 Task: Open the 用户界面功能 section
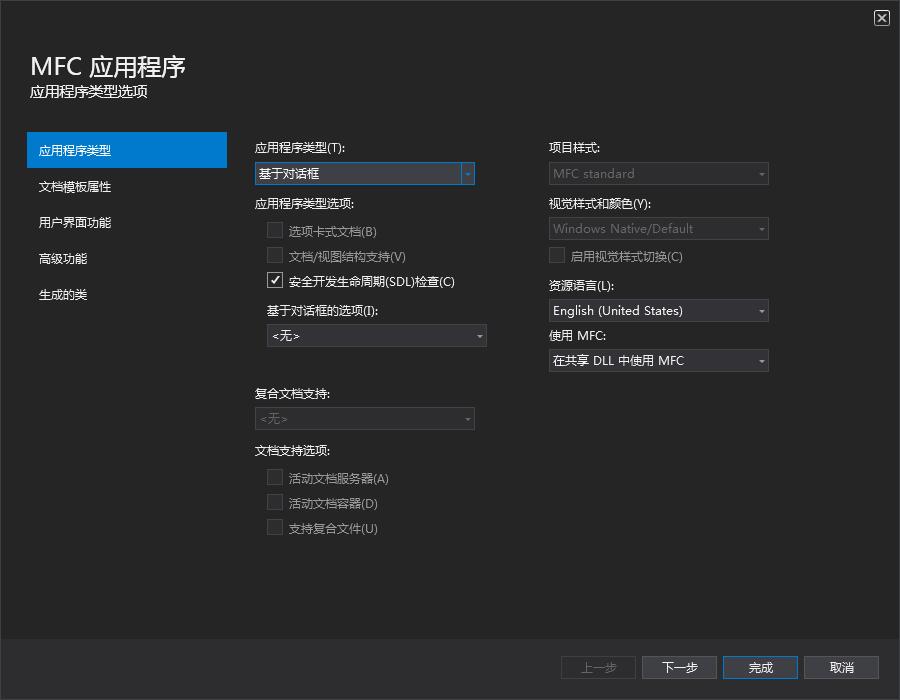click(75, 222)
